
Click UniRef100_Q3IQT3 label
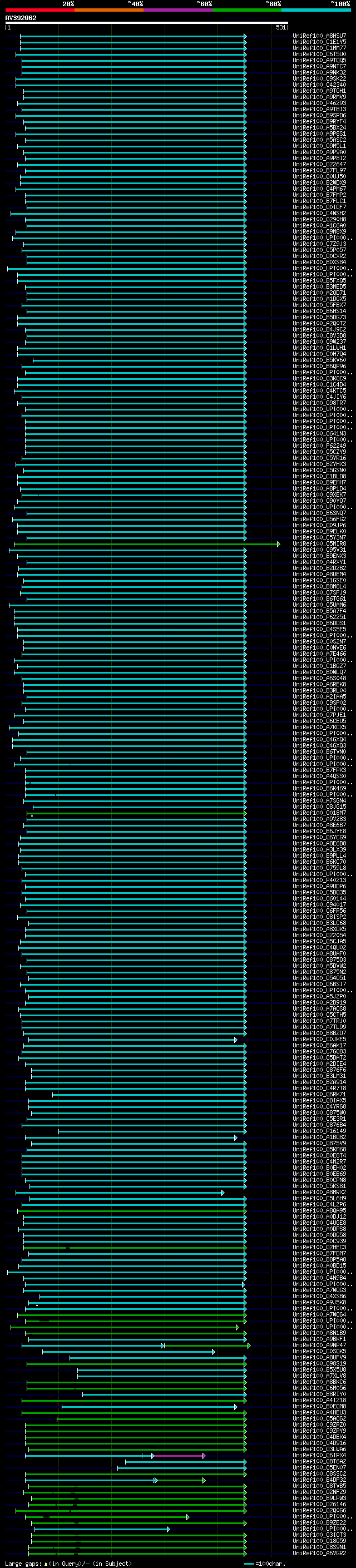(319, 1535)
